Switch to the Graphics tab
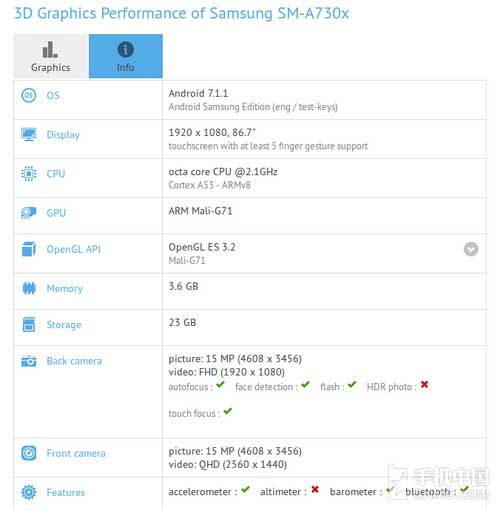This screenshot has height=510, width=500. point(50,56)
